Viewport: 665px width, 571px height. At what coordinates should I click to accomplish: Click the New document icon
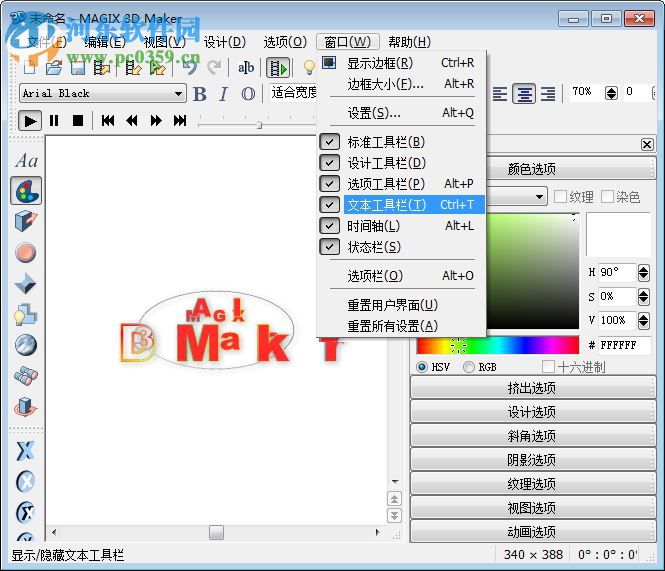[30, 67]
